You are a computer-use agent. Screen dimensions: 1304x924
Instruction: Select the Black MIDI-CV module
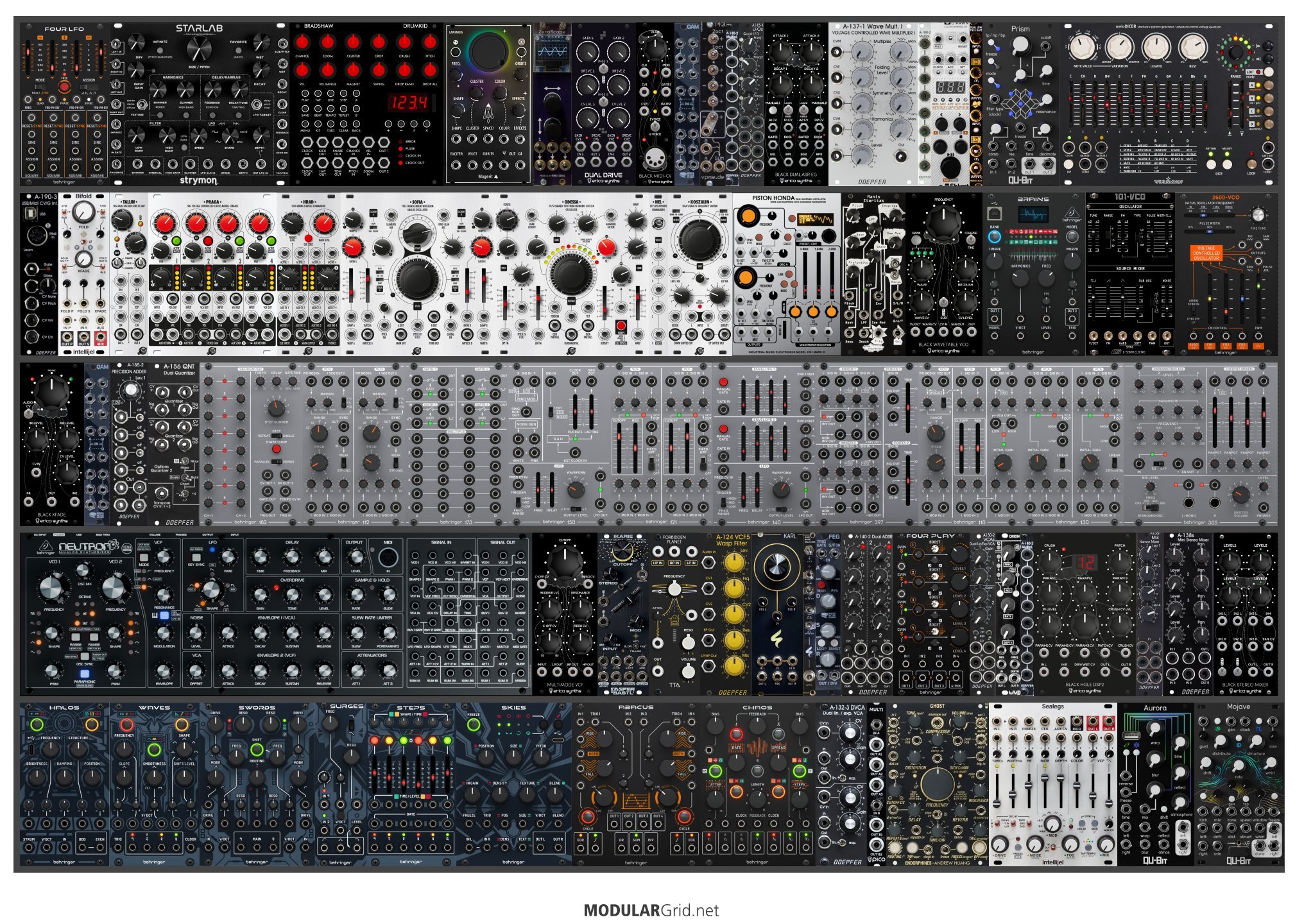tap(655, 104)
